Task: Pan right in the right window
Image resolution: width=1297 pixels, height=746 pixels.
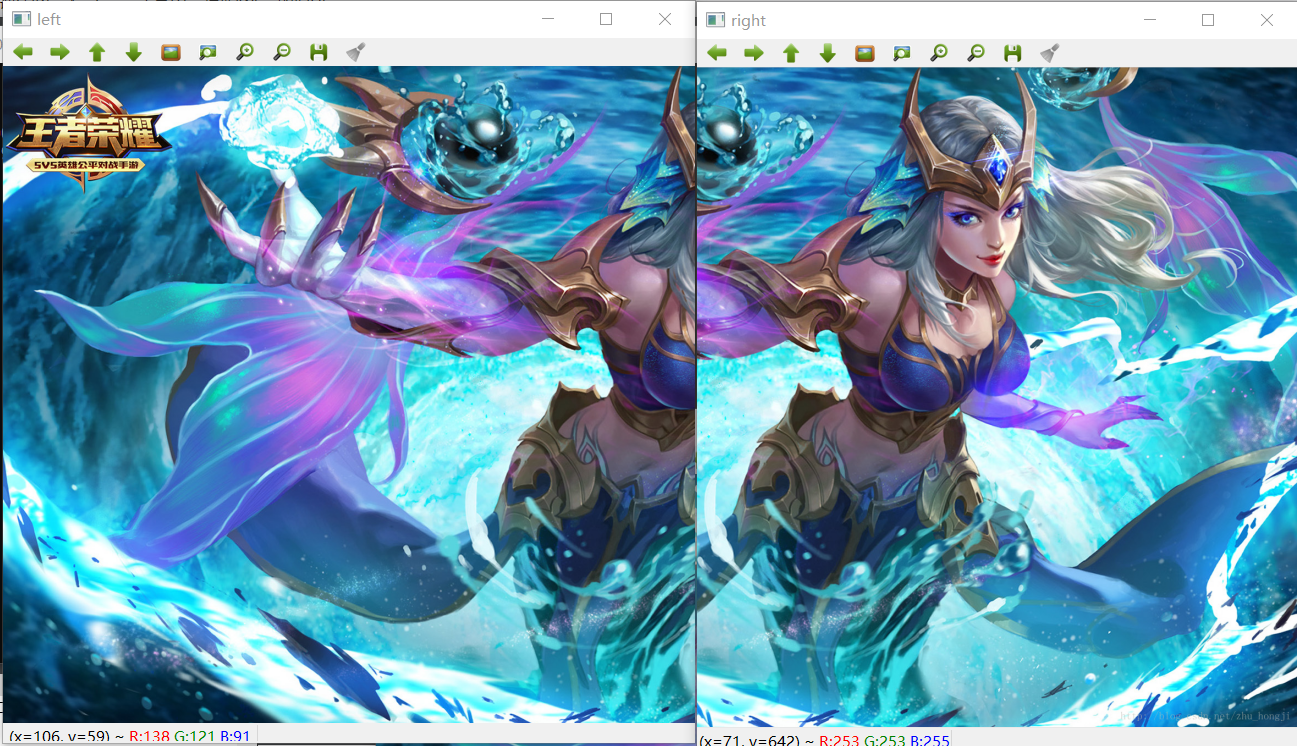Action: pyautogui.click(x=754, y=53)
